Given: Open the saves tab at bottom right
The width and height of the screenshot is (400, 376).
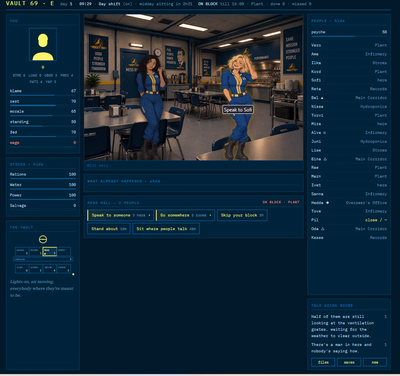Looking at the screenshot, I should 349,362.
